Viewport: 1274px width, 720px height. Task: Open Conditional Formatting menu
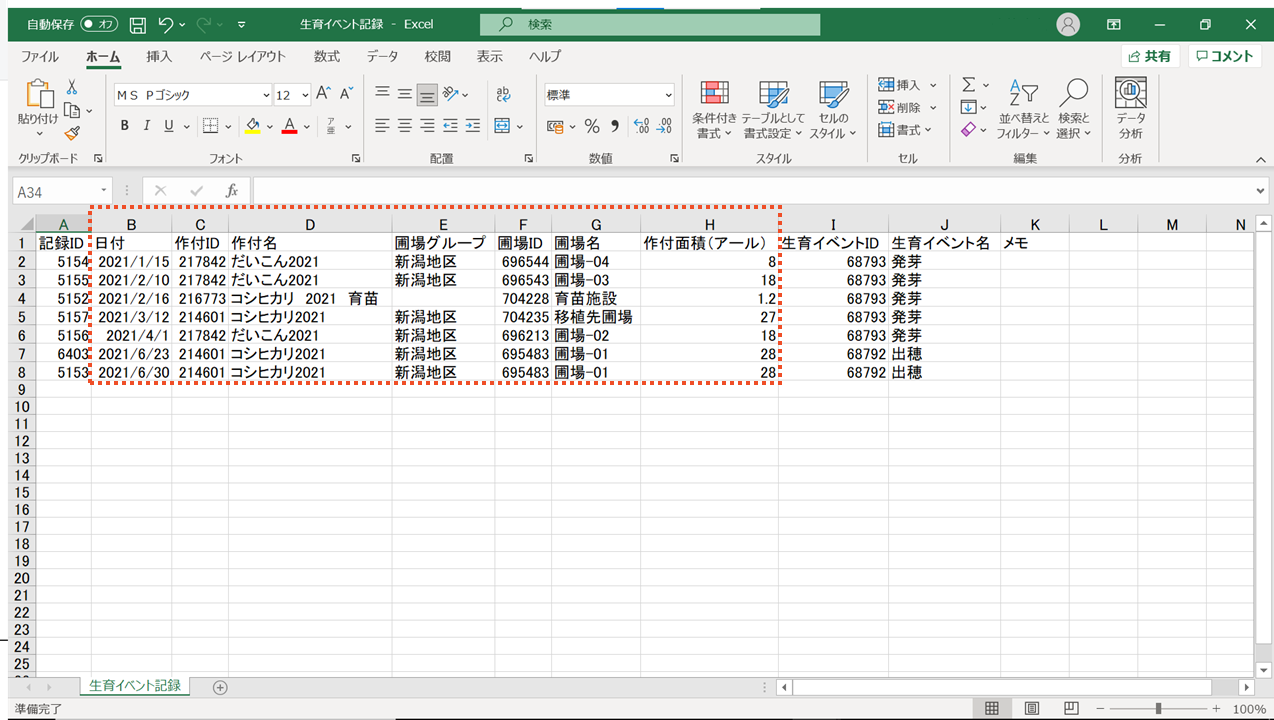[x=714, y=110]
